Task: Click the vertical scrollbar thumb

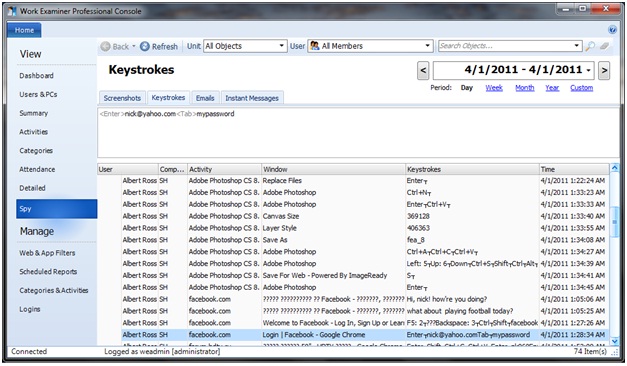Action: click(615, 222)
